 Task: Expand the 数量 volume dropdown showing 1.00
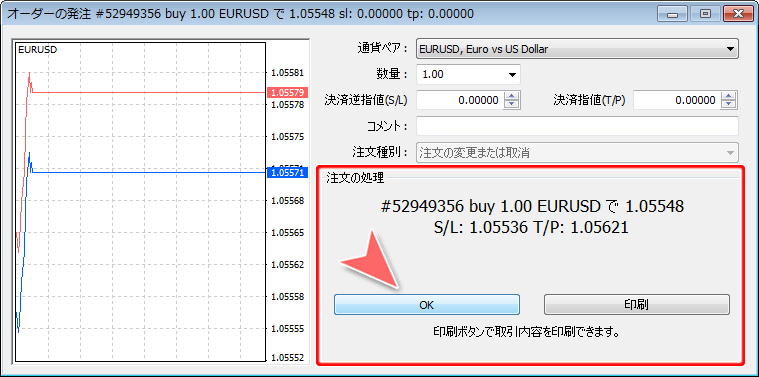pyautogui.click(x=512, y=75)
